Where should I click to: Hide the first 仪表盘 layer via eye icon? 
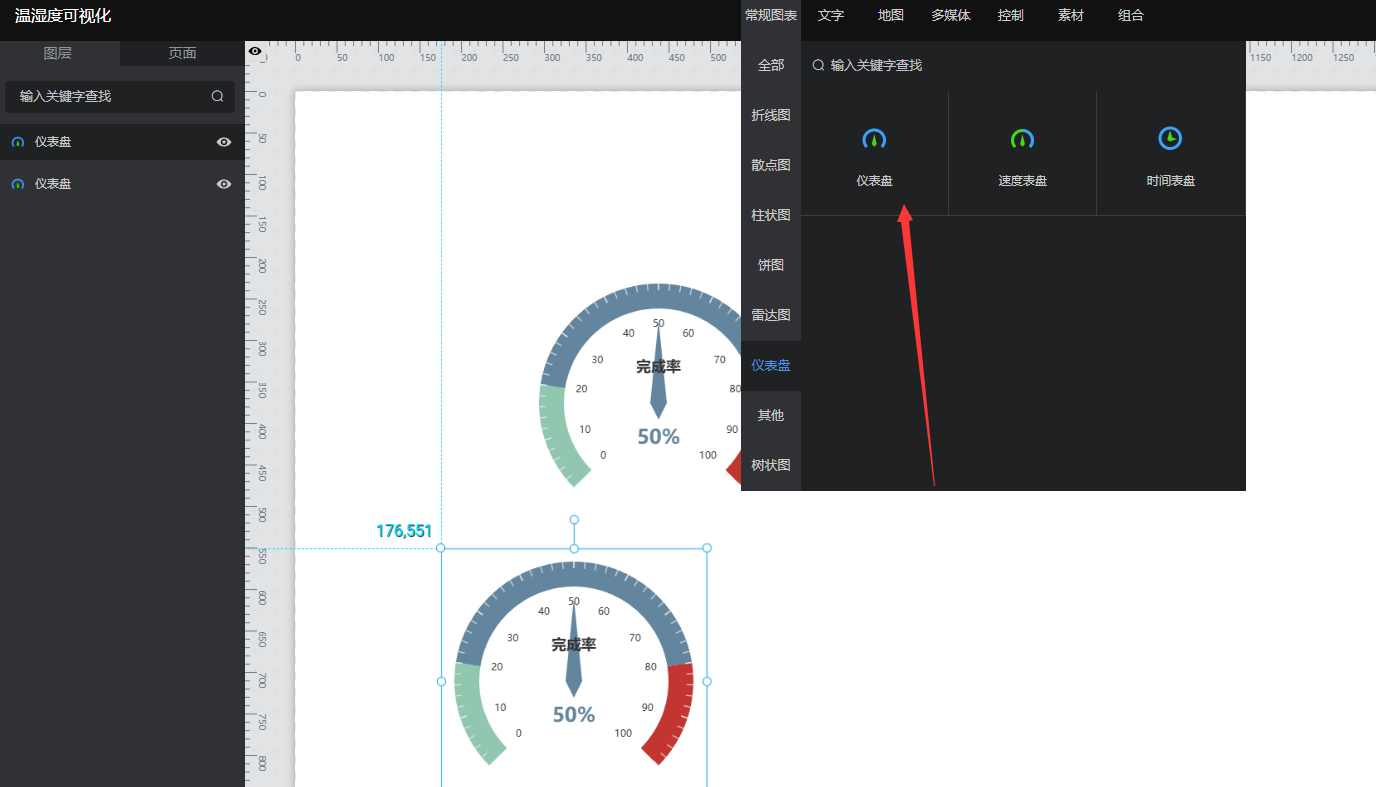224,142
